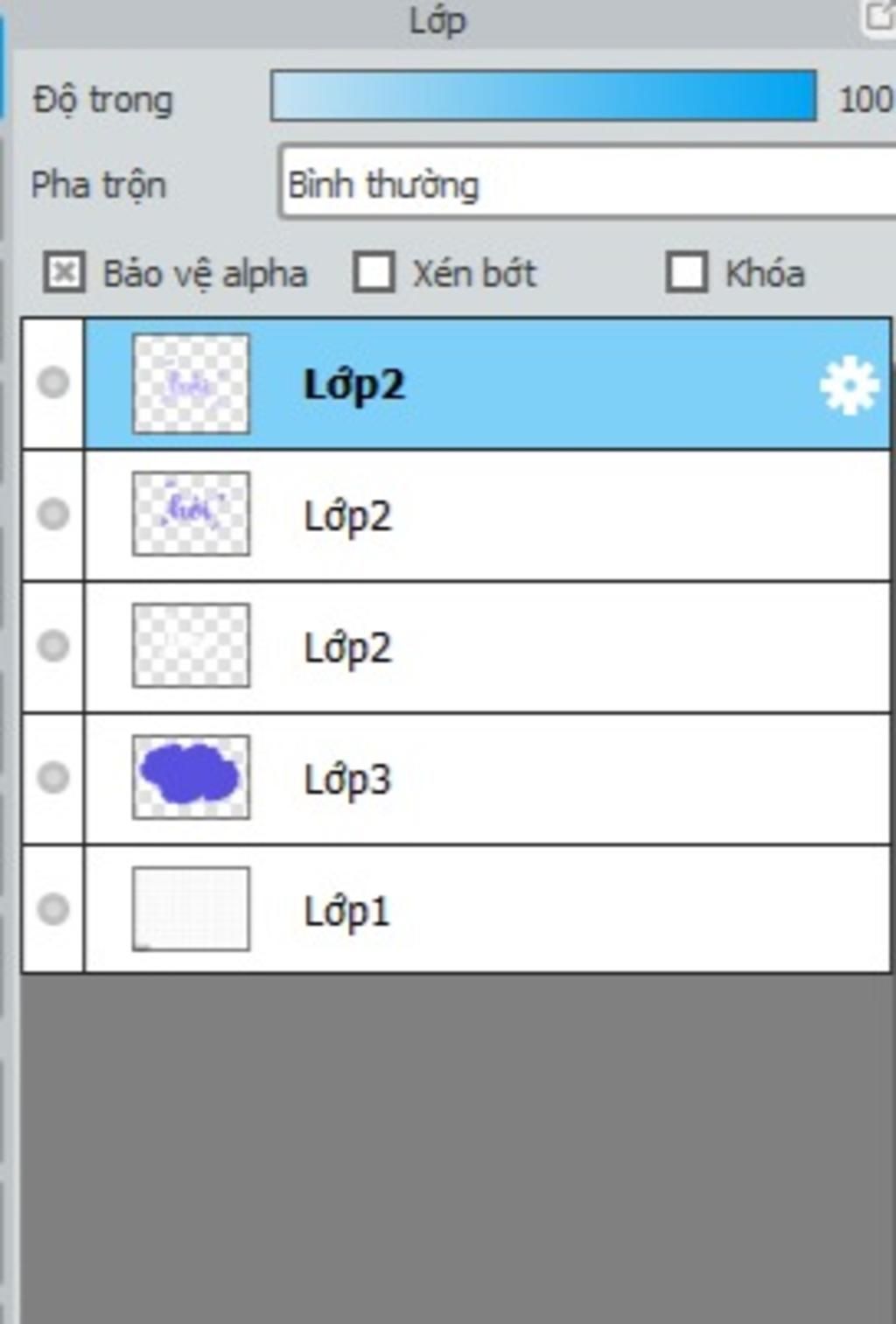This screenshot has height=1324, width=896.
Task: Pop out the Lớp panel window icon
Action: pyautogui.click(x=879, y=18)
